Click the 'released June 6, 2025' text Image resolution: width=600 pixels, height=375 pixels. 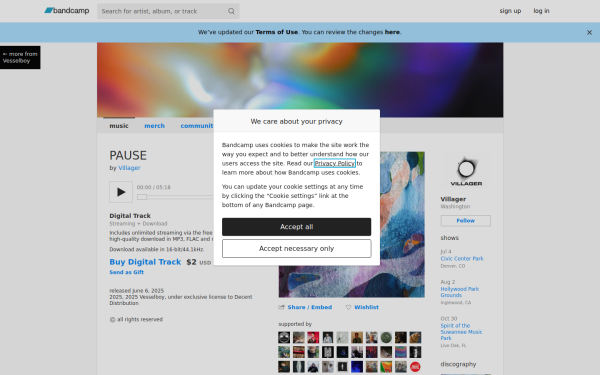pos(137,290)
